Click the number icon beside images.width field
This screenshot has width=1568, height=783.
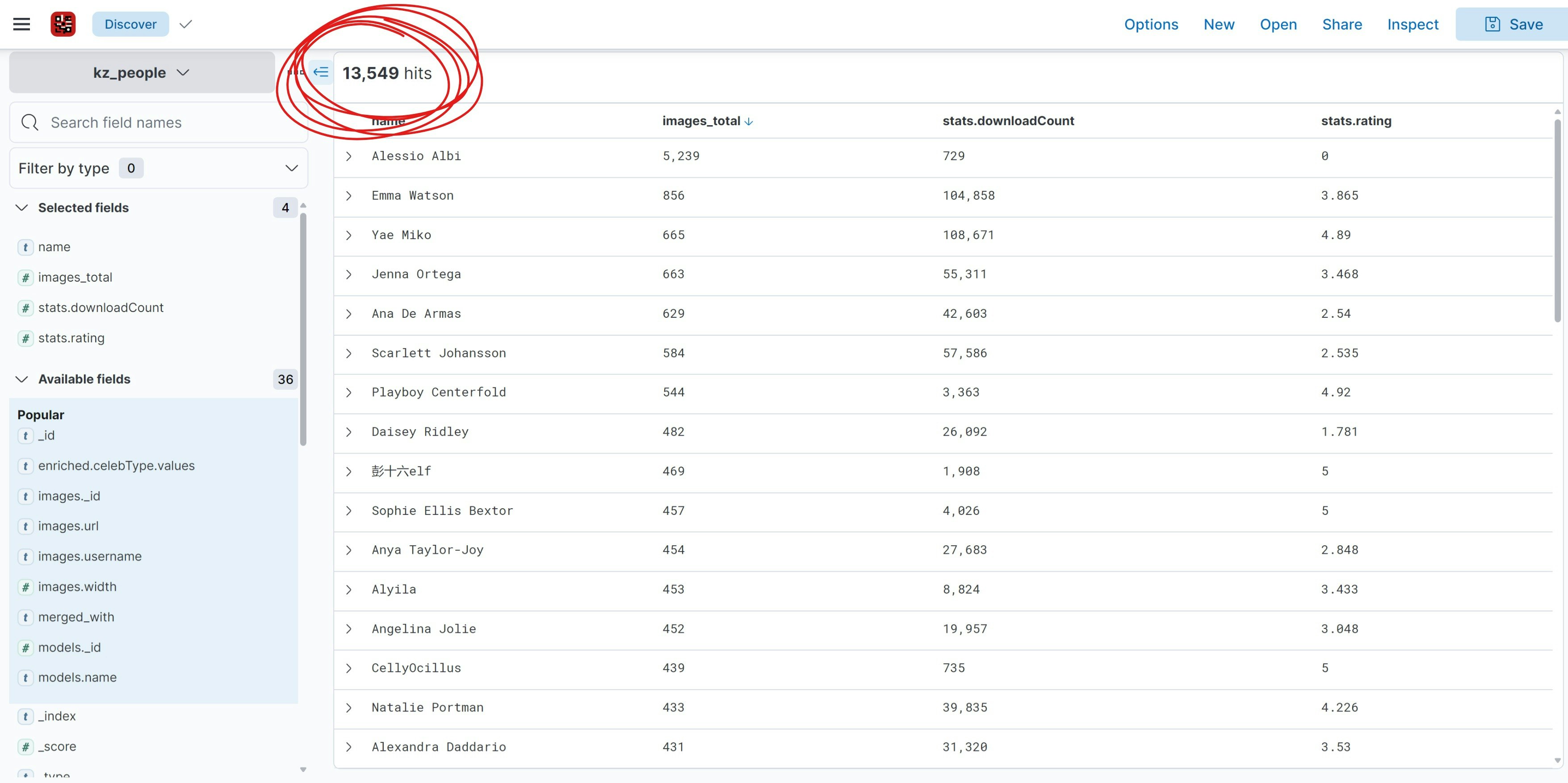click(x=25, y=587)
